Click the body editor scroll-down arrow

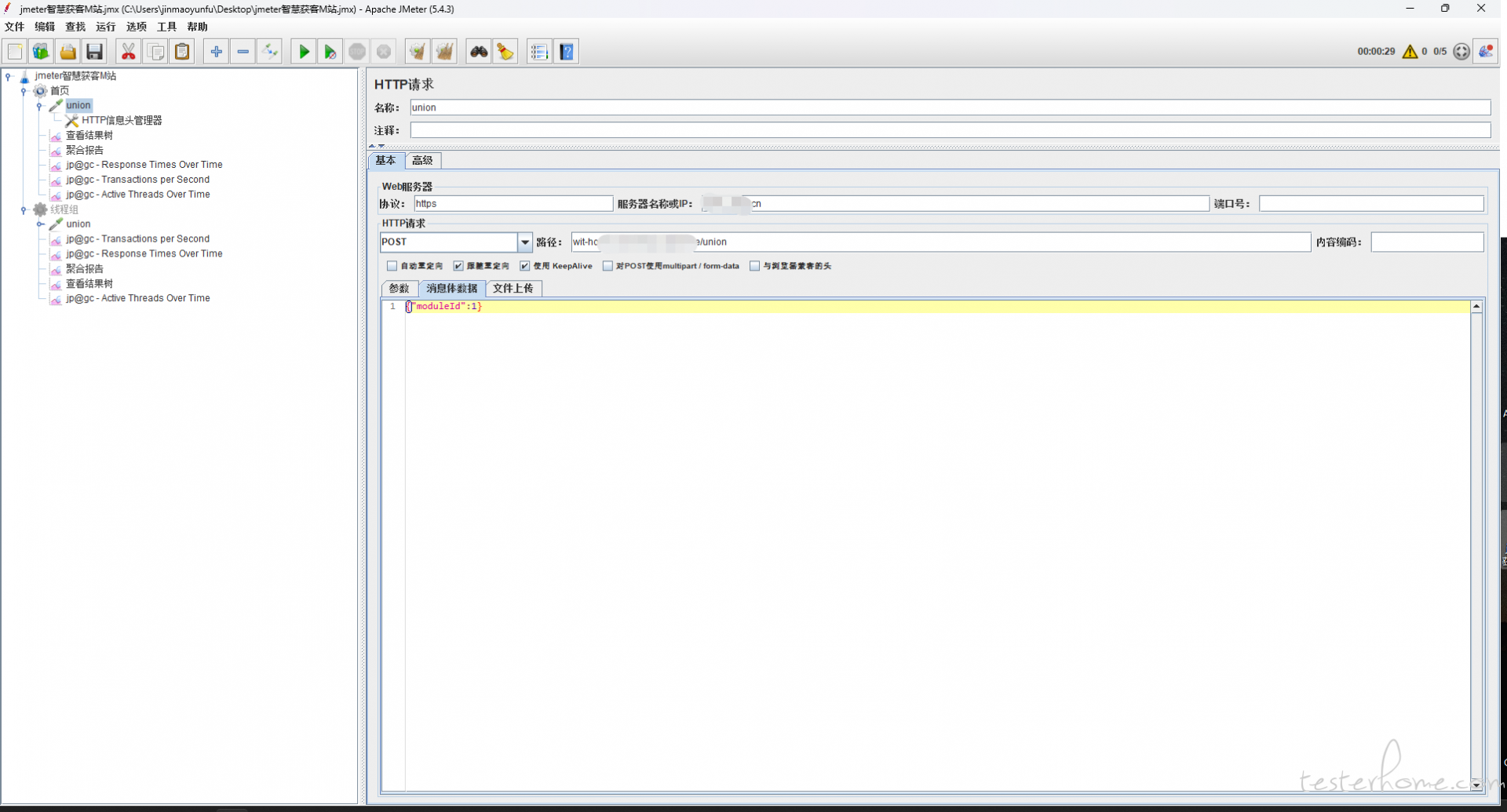point(1476,785)
